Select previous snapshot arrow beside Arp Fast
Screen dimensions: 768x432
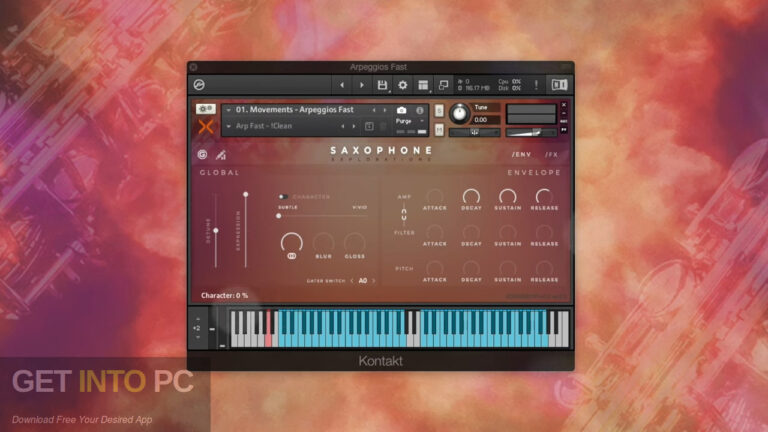[342, 126]
